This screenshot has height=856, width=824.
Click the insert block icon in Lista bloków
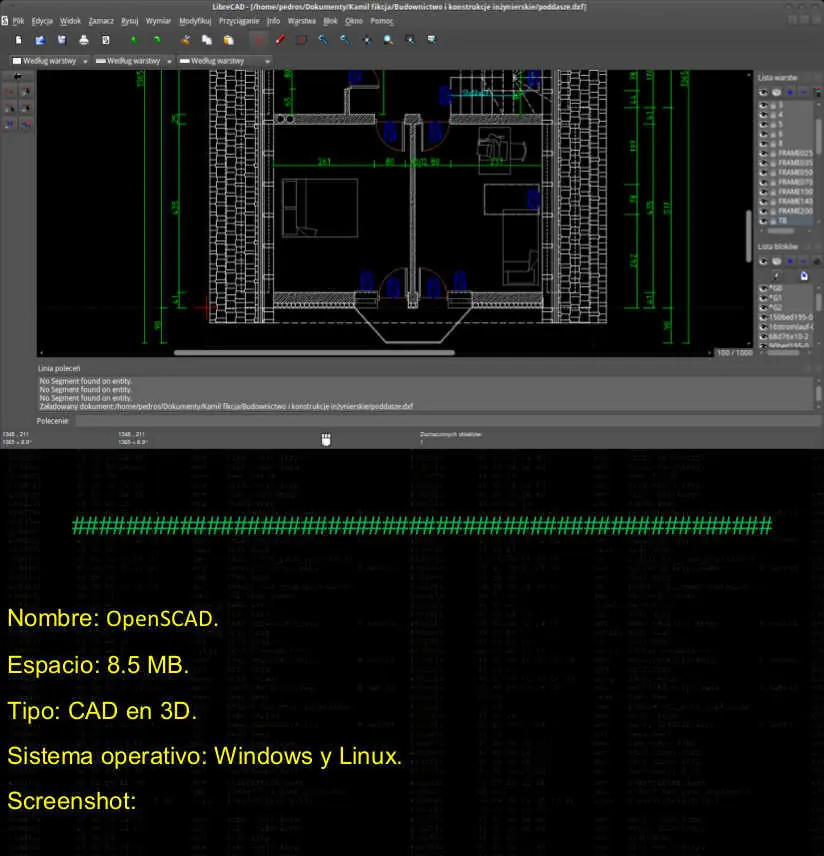pyautogui.click(x=804, y=276)
